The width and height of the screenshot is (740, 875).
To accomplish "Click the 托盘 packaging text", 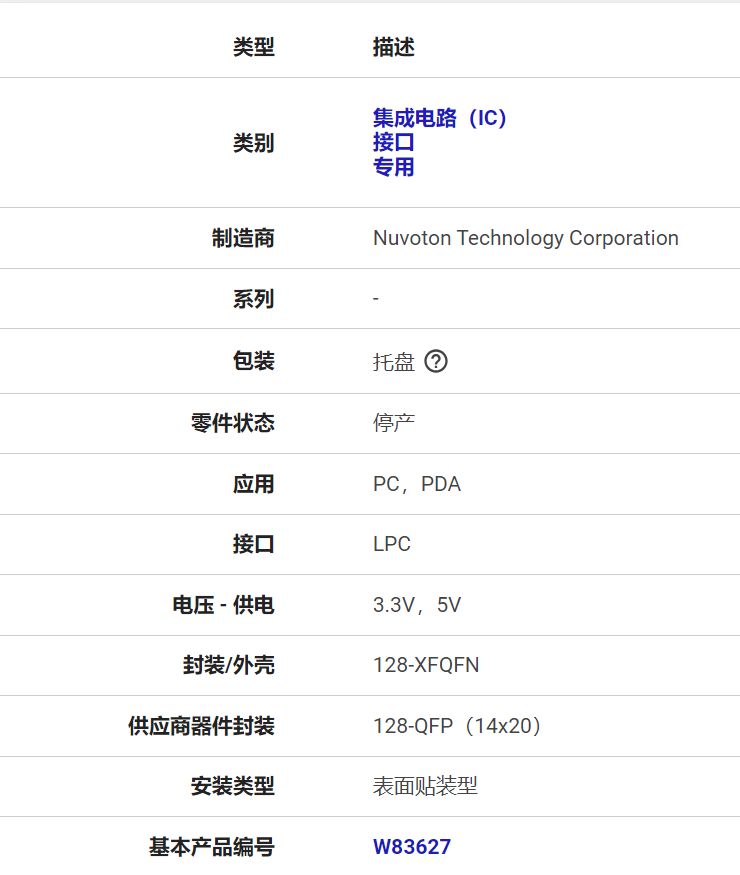I will pyautogui.click(x=394, y=362).
